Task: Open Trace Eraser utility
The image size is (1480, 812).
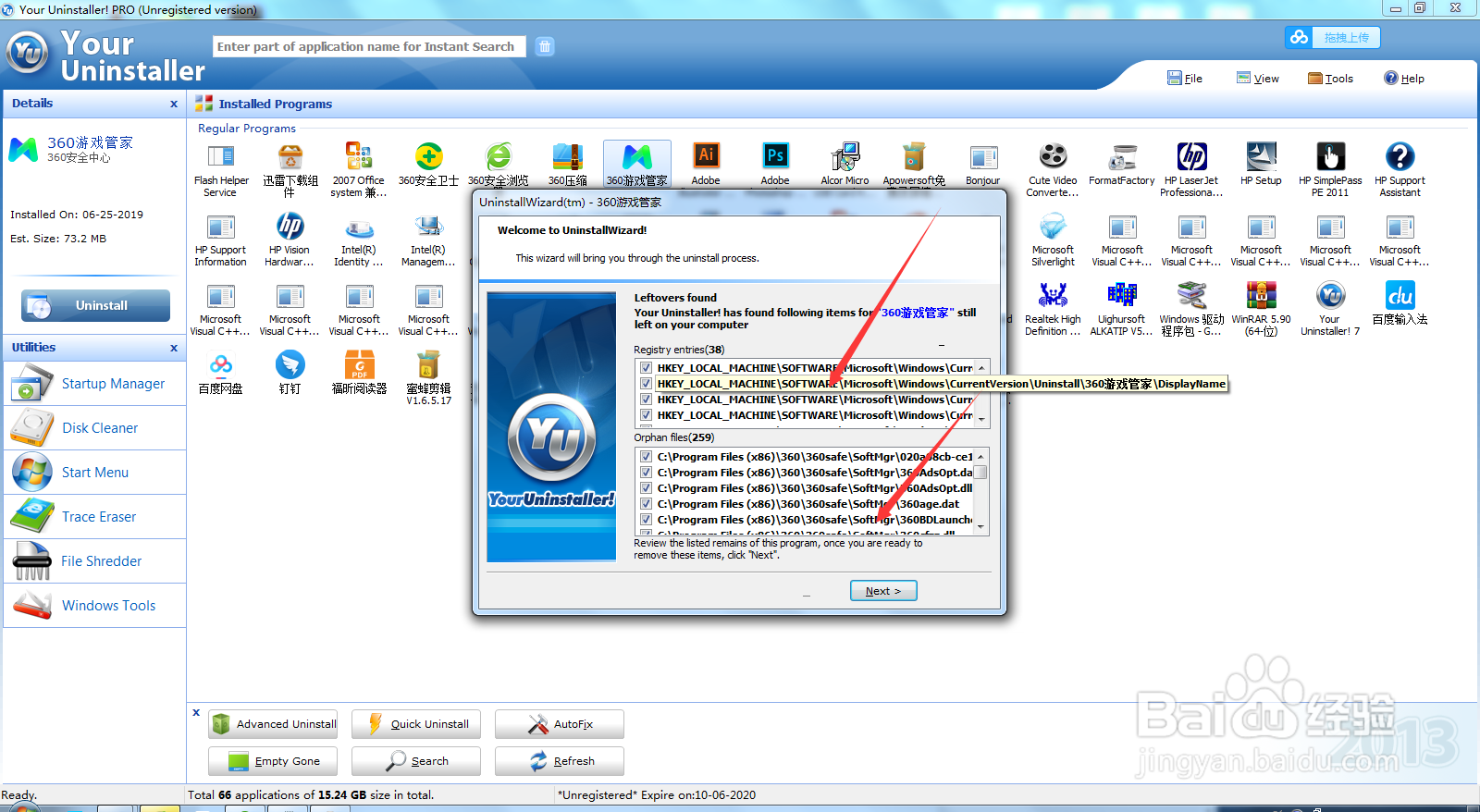Action: pyautogui.click(x=95, y=517)
